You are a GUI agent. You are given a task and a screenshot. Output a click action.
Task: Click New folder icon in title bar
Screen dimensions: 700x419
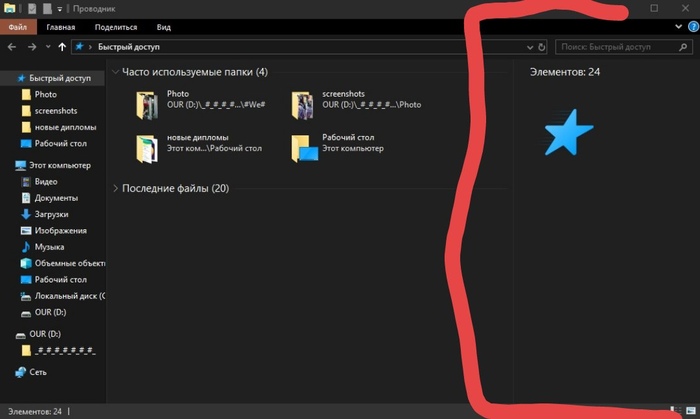coord(47,8)
